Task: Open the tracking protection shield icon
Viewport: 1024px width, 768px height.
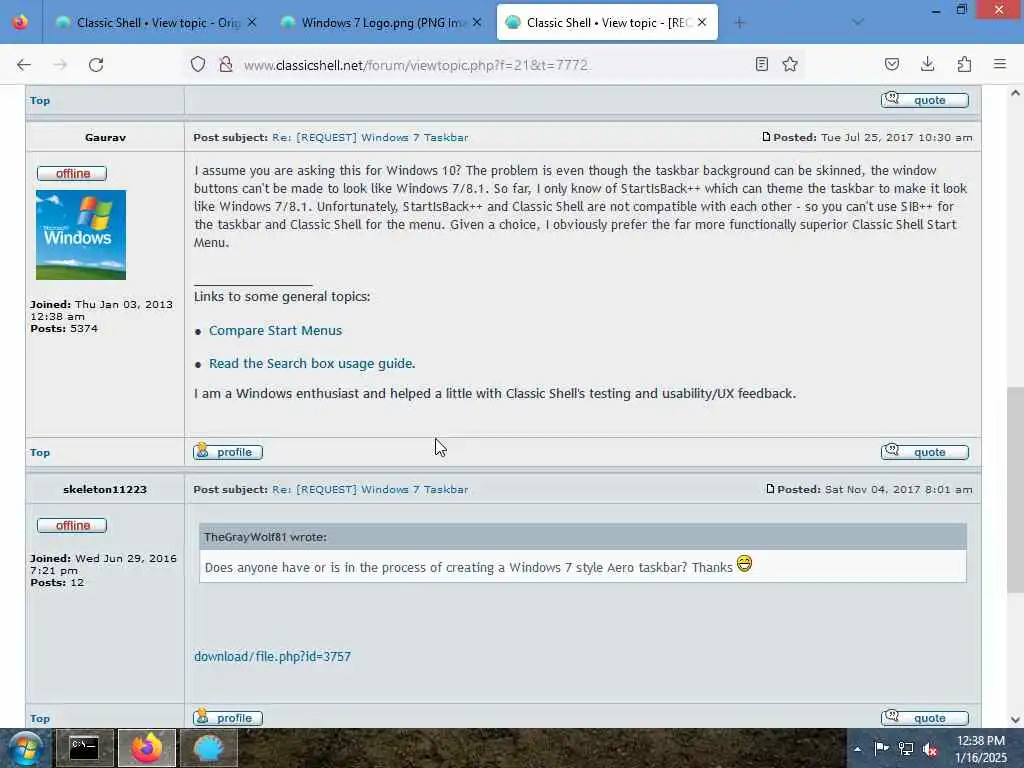Action: [x=198, y=64]
